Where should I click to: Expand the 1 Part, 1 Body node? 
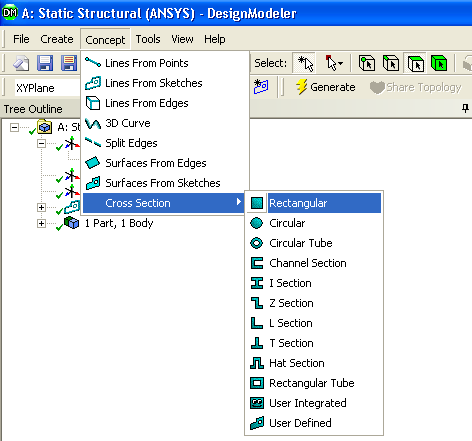click(x=41, y=223)
